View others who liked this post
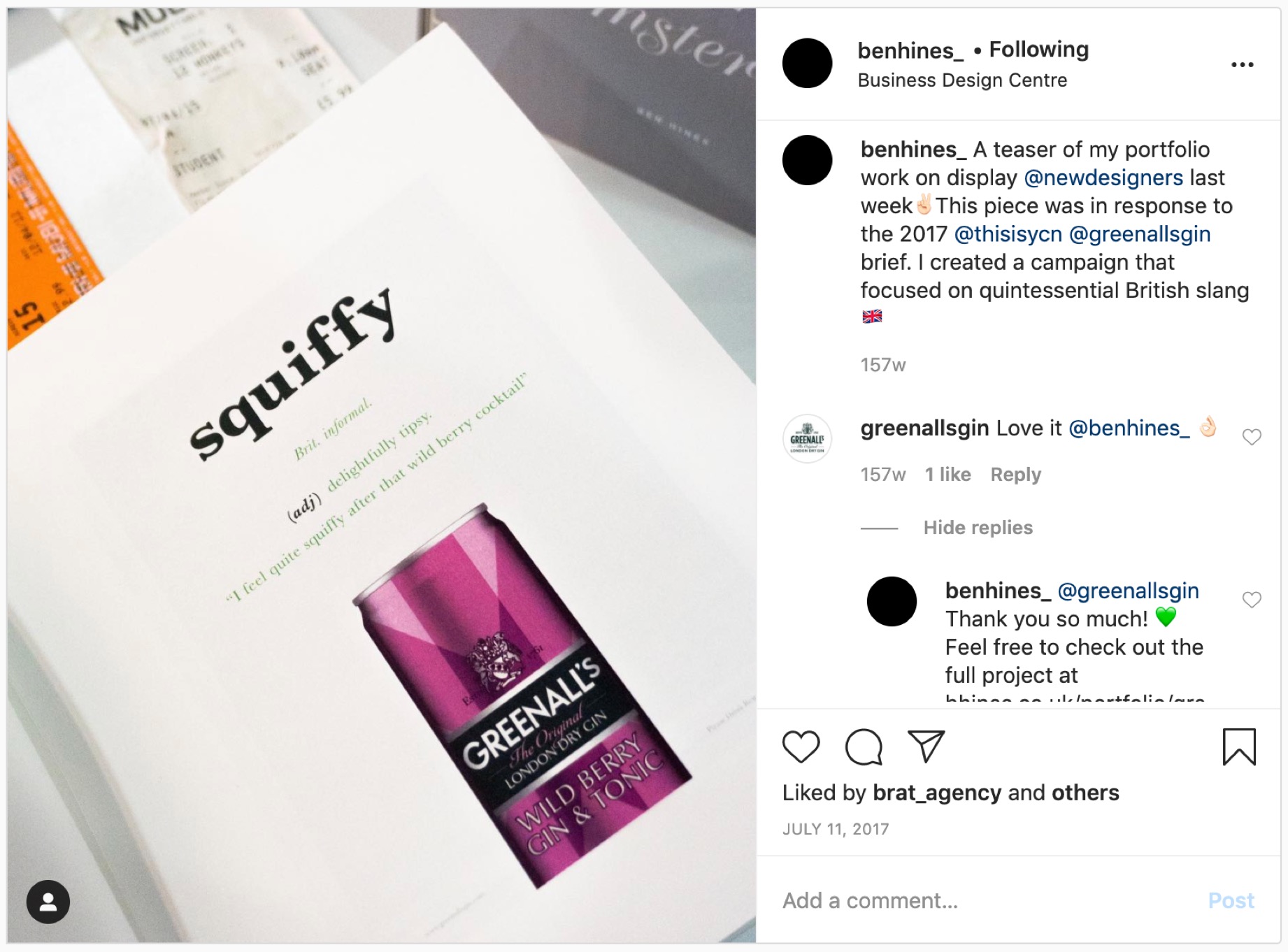The height and width of the screenshot is (952, 1288). point(1085,793)
